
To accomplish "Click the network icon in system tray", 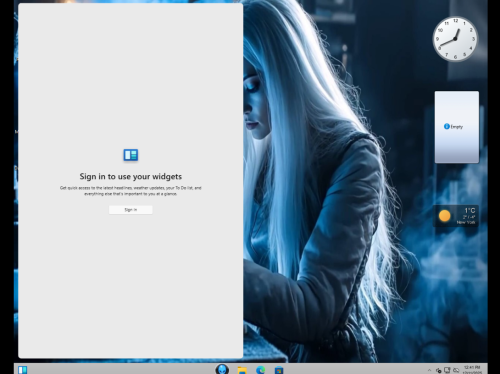I will (447, 370).
